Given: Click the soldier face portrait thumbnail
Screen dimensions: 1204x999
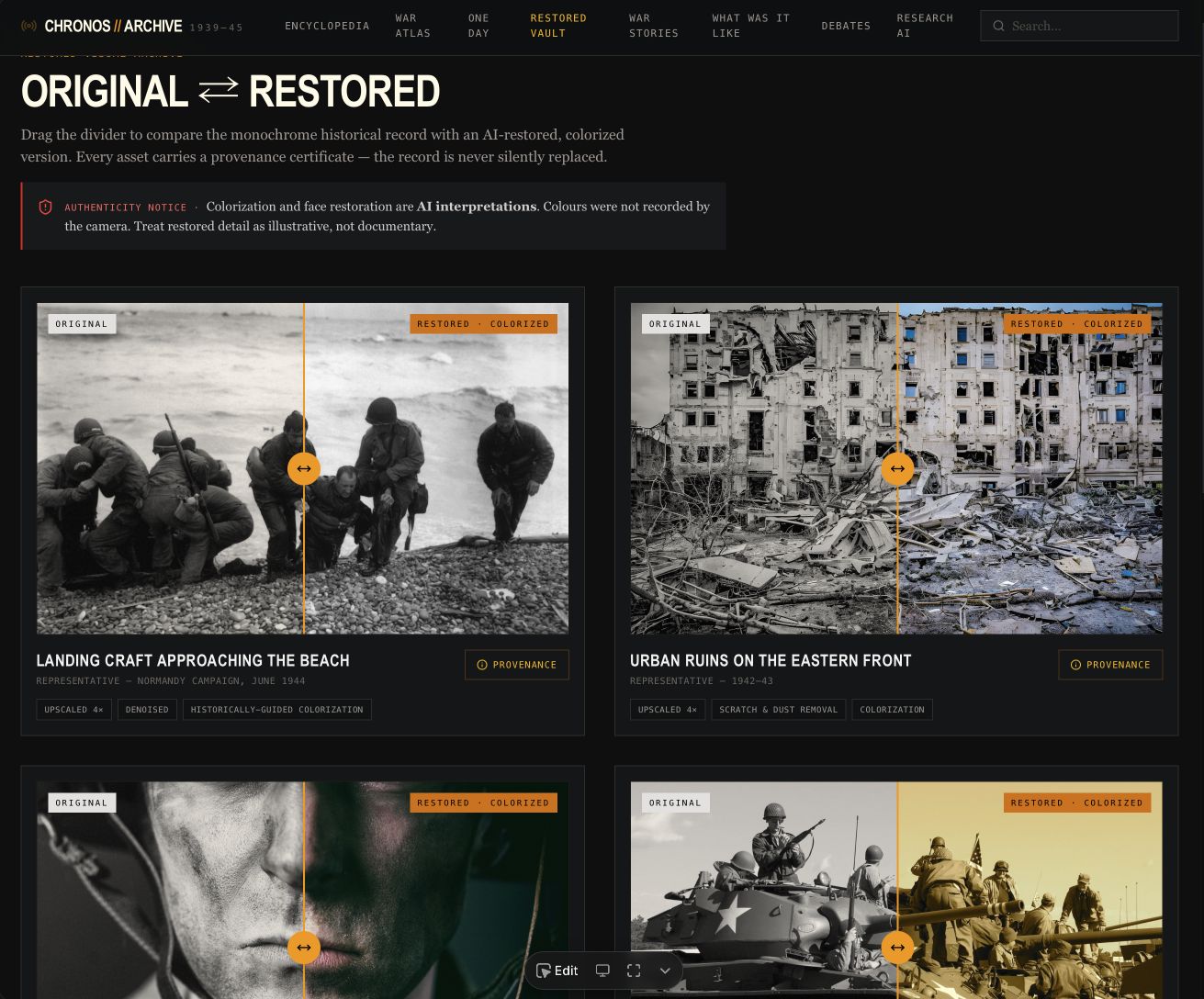Looking at the screenshot, I should pos(303,890).
